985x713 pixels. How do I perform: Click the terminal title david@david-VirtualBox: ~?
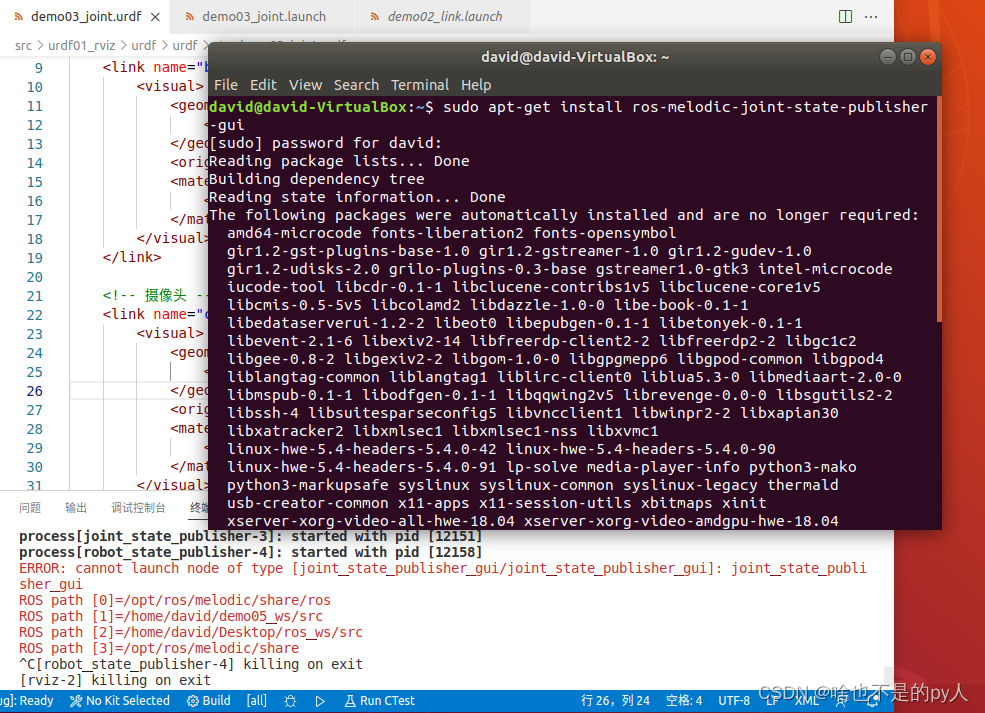tap(575, 57)
